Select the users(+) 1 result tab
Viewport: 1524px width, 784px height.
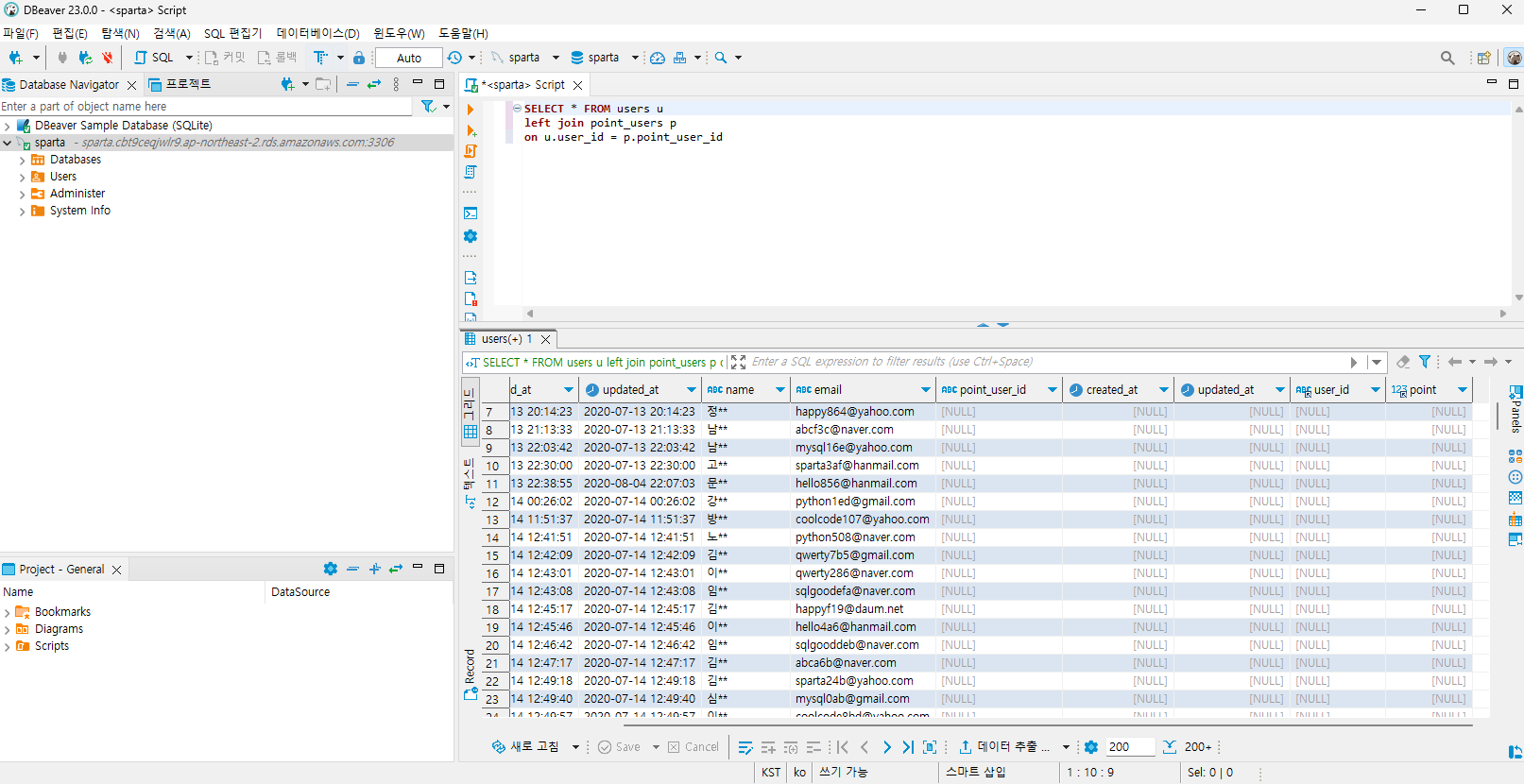(507, 339)
